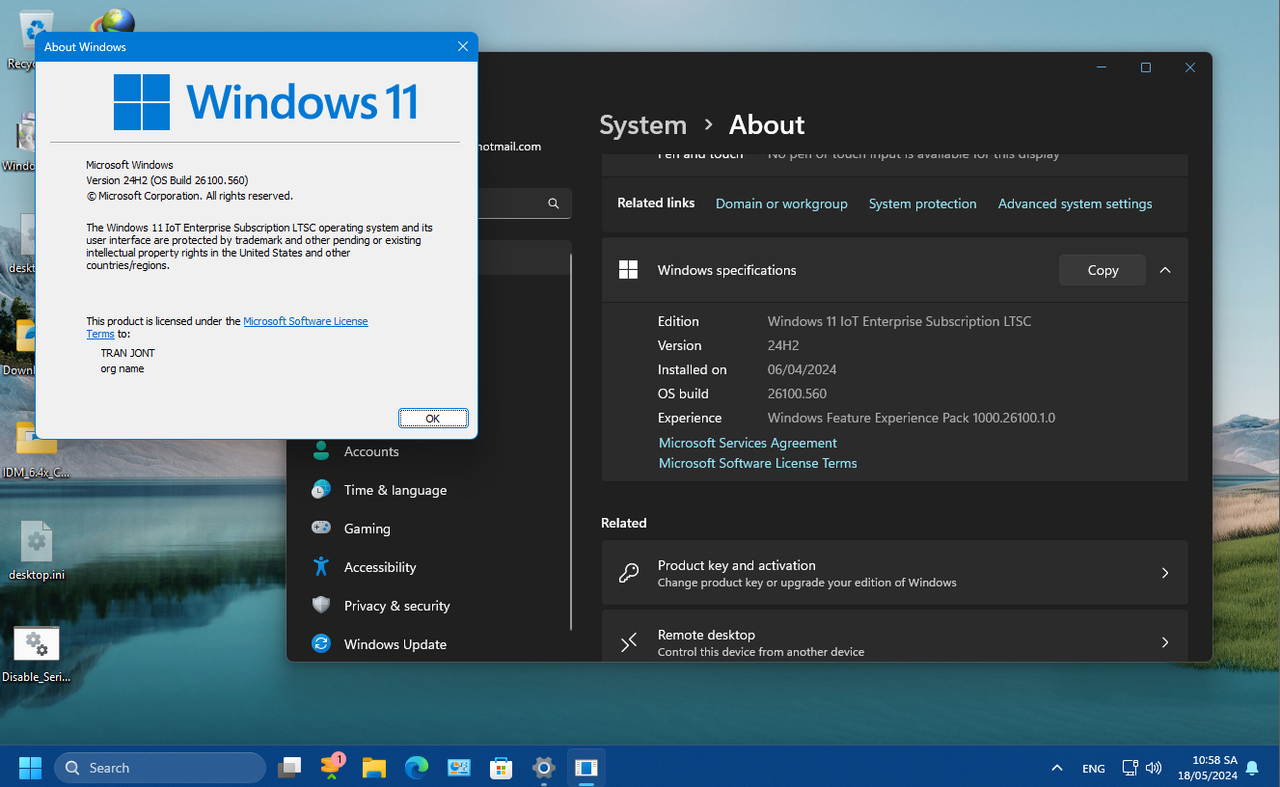Open the volume tray icon

[x=1153, y=768]
